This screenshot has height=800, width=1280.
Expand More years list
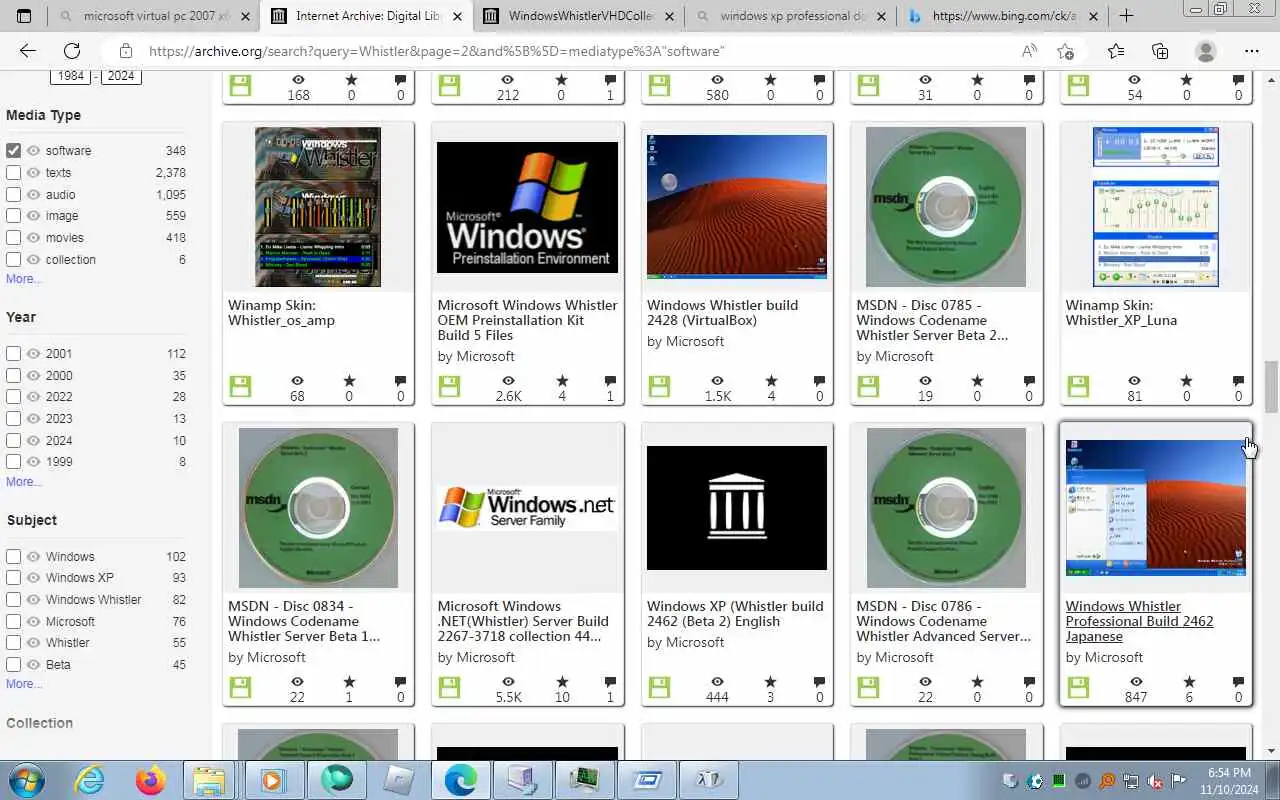tap(24, 482)
